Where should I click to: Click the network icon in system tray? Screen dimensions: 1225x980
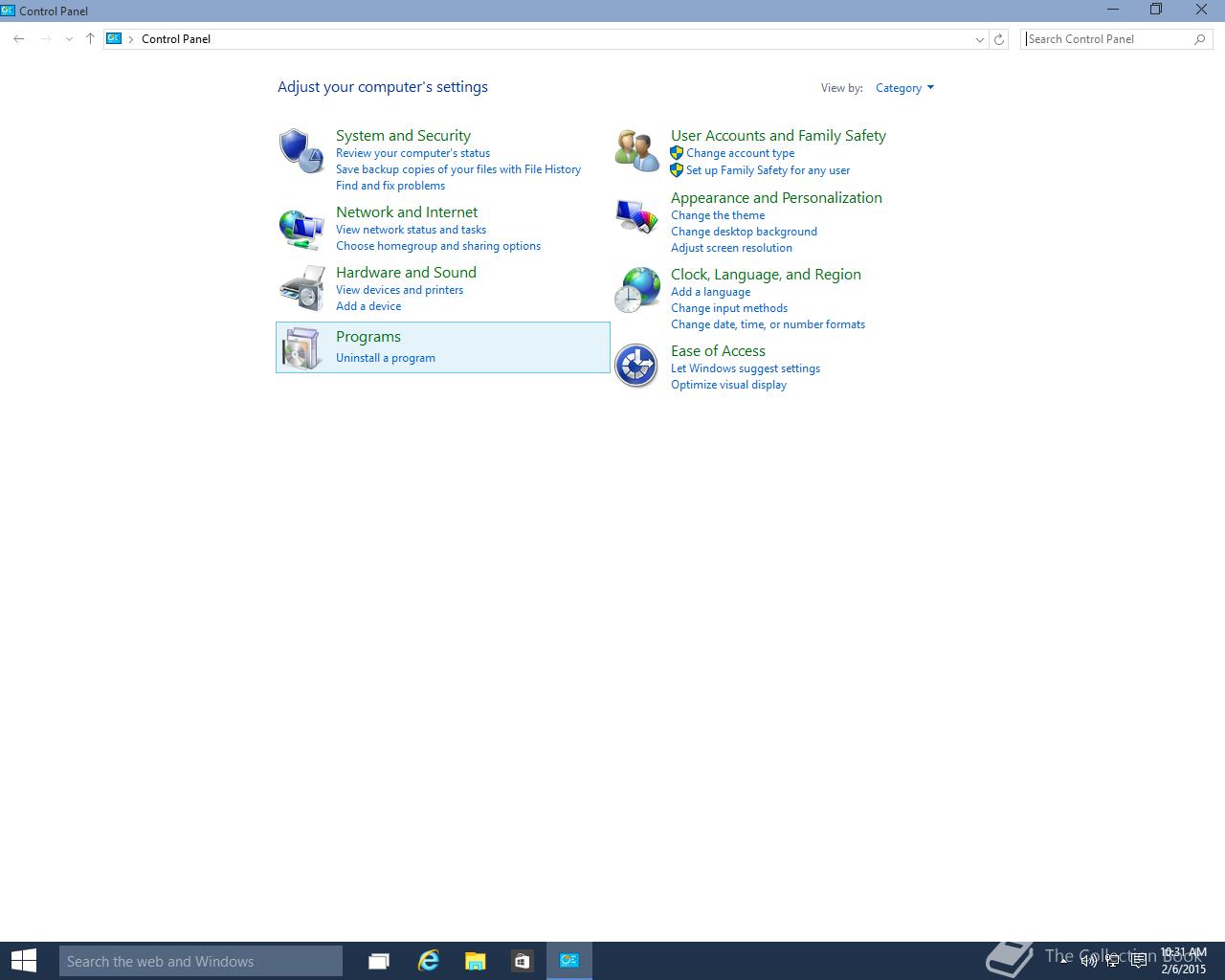tap(1112, 961)
